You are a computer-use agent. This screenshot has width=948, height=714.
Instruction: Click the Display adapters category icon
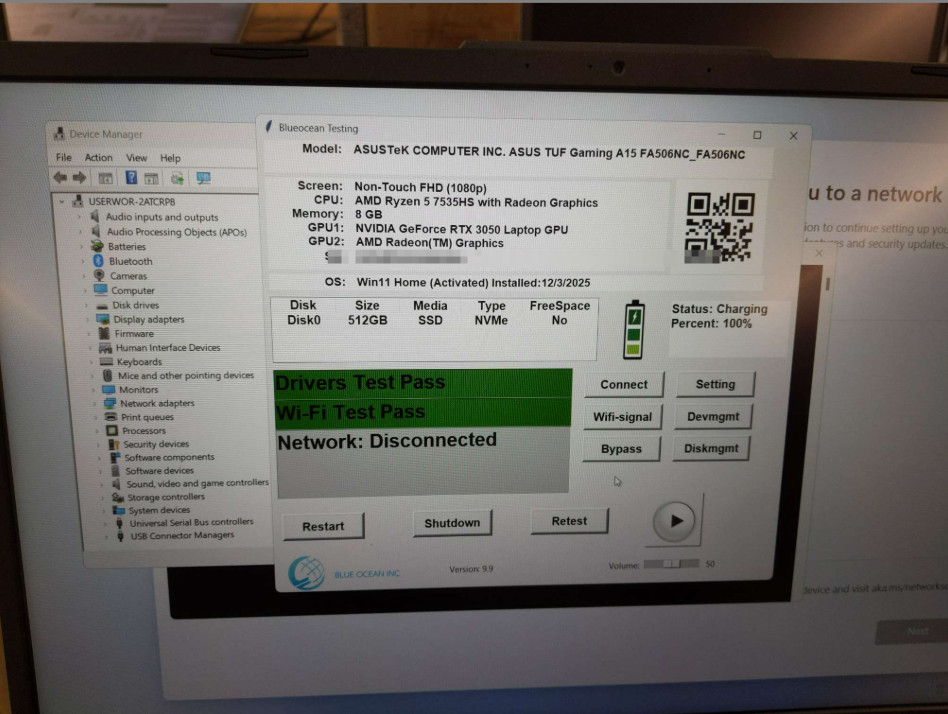(x=103, y=319)
